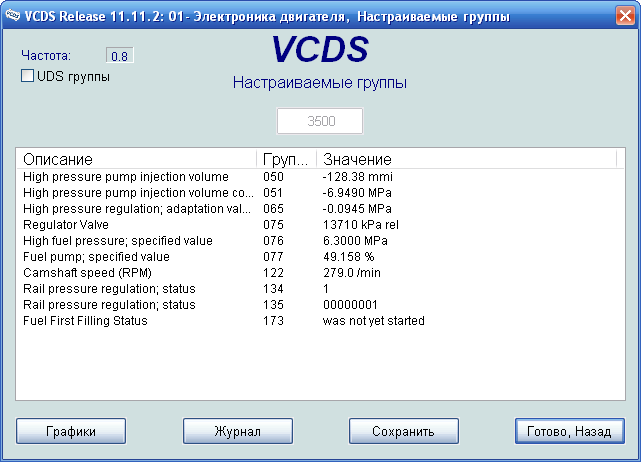The width and height of the screenshot is (641, 462).
Task: Click group number 173
Action: click(273, 321)
